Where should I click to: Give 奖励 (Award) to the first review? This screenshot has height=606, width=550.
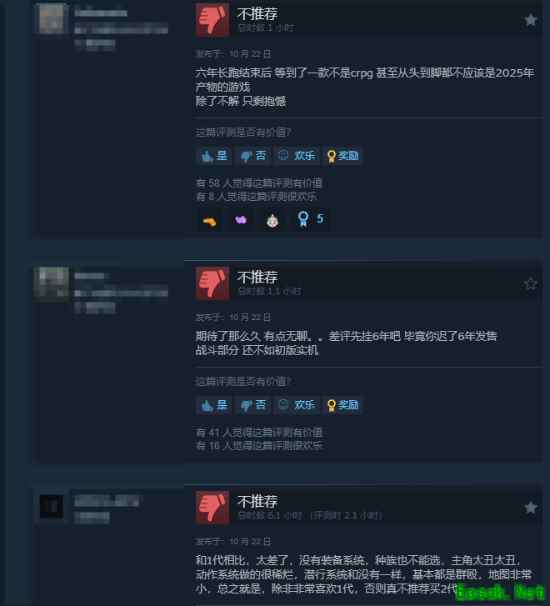342,156
